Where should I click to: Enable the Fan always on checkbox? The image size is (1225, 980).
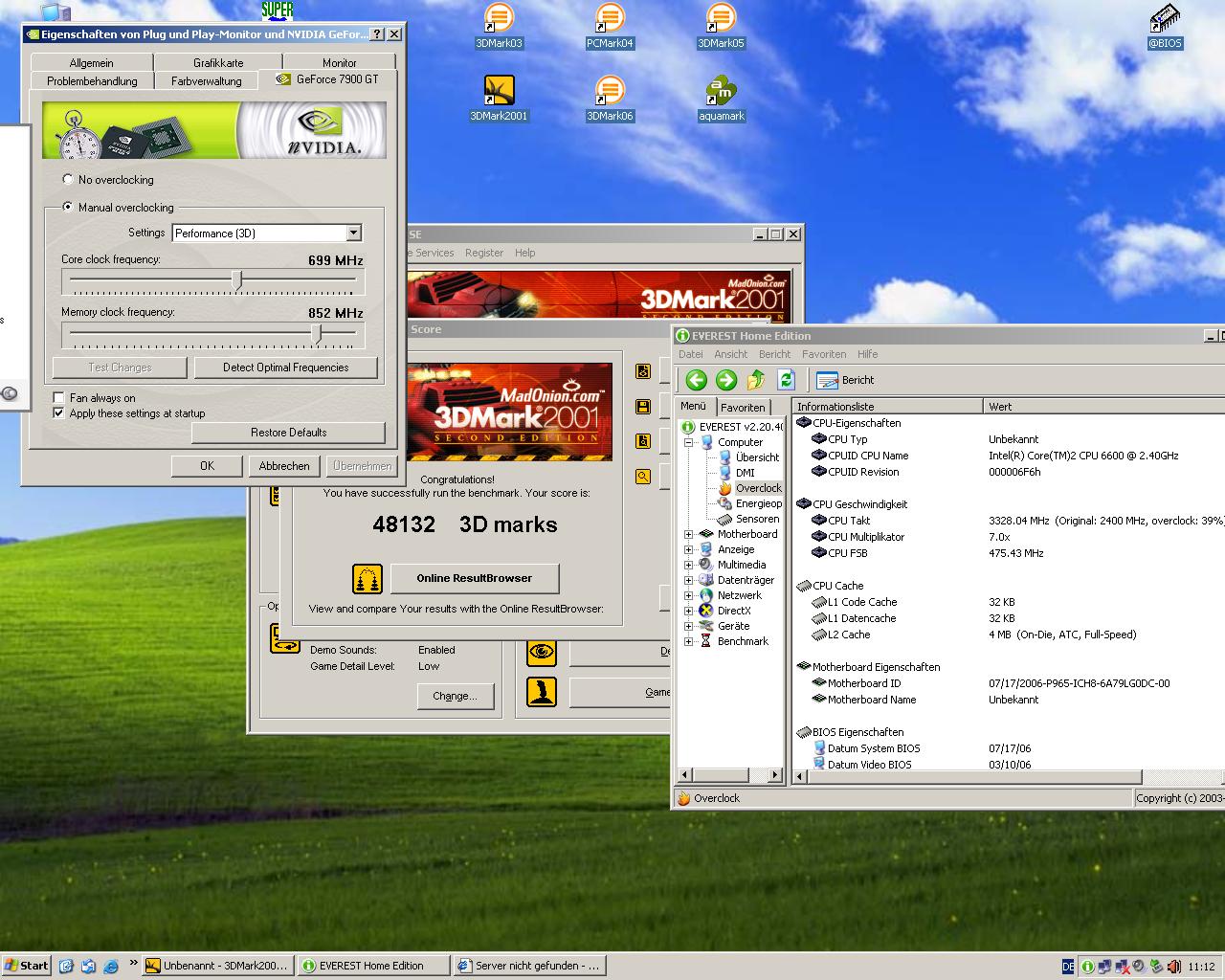pyautogui.click(x=59, y=398)
